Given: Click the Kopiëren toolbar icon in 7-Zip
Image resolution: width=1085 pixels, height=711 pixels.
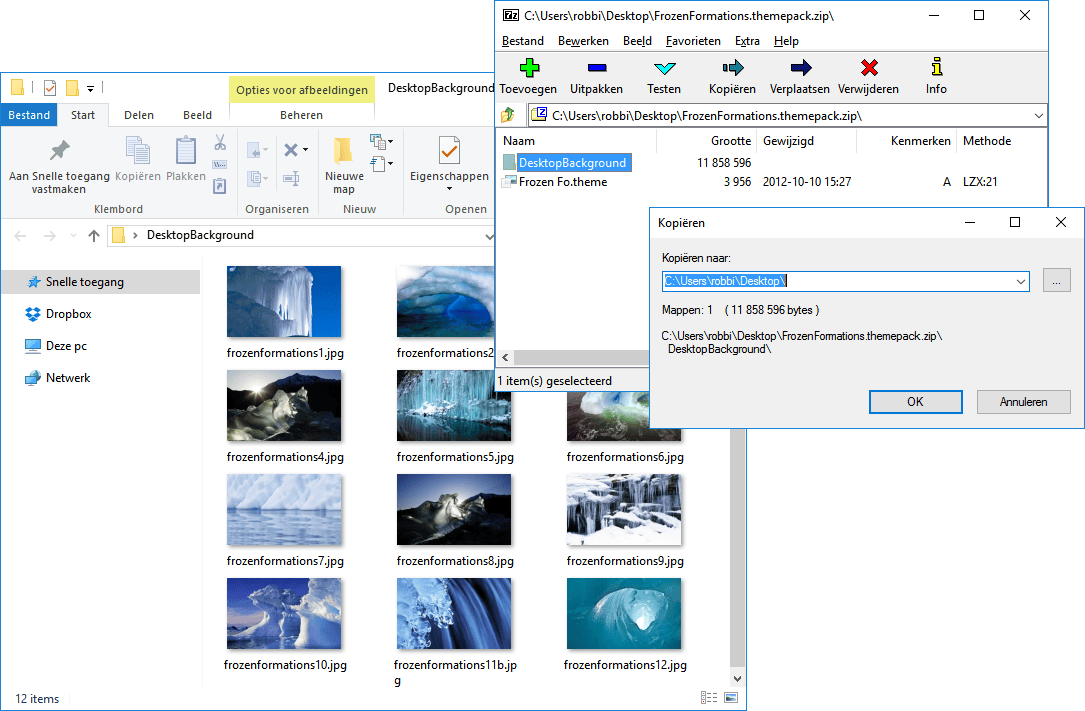Looking at the screenshot, I should coord(732,69).
